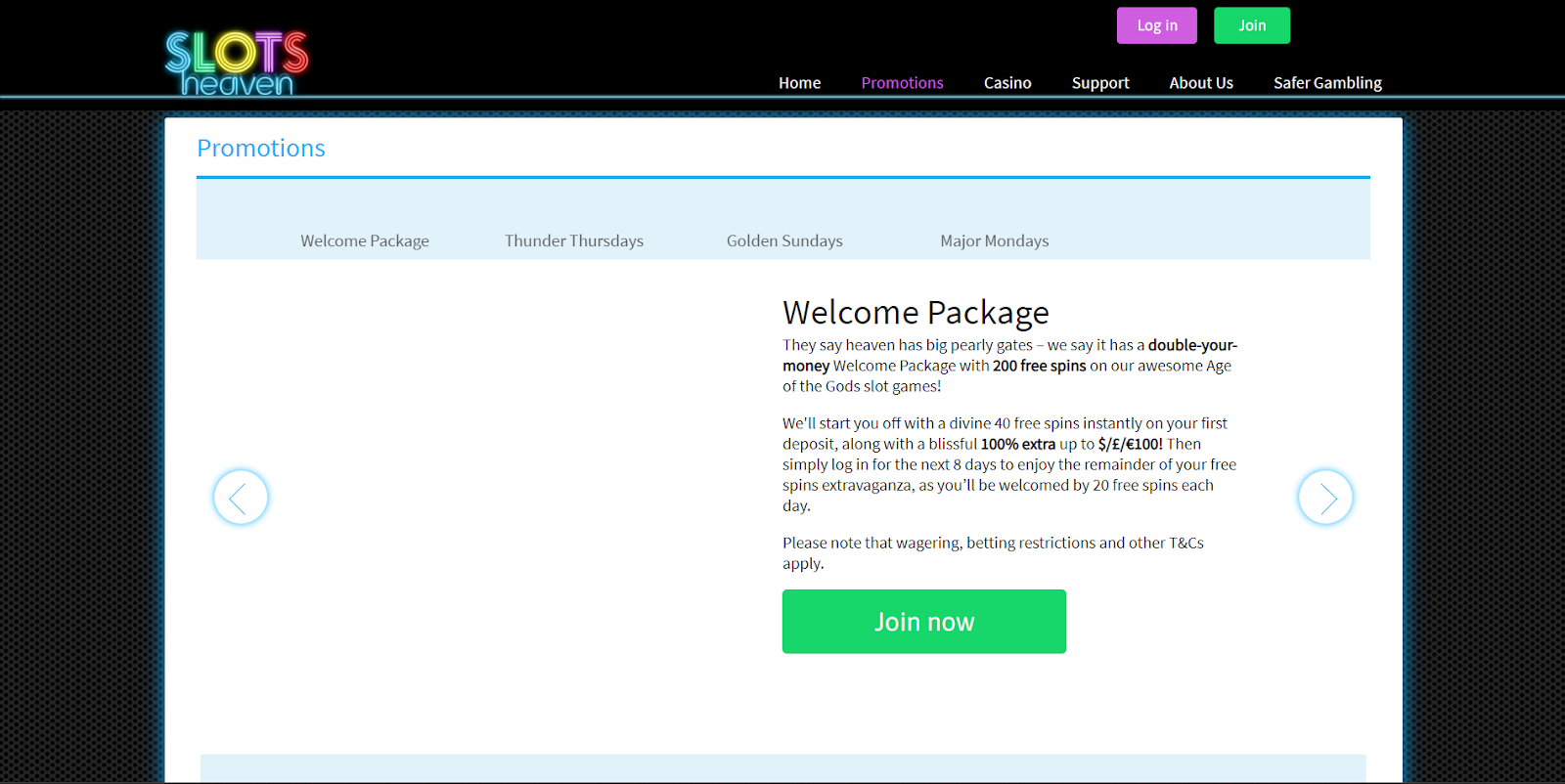Viewport: 1565px width, 784px height.
Task: Open Promotions in the top navigation
Action: point(902,83)
